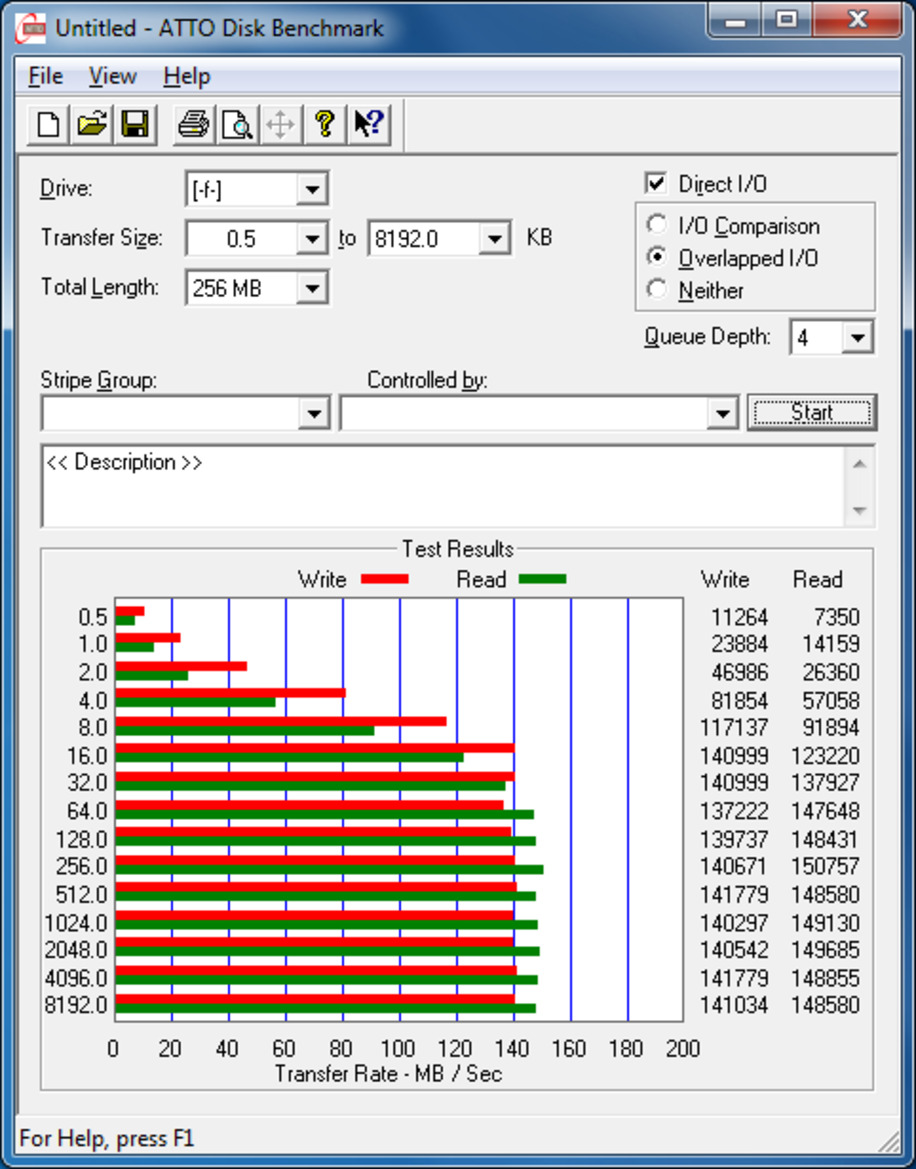This screenshot has height=1169, width=916.
Task: Print the test results
Action: coord(193,124)
